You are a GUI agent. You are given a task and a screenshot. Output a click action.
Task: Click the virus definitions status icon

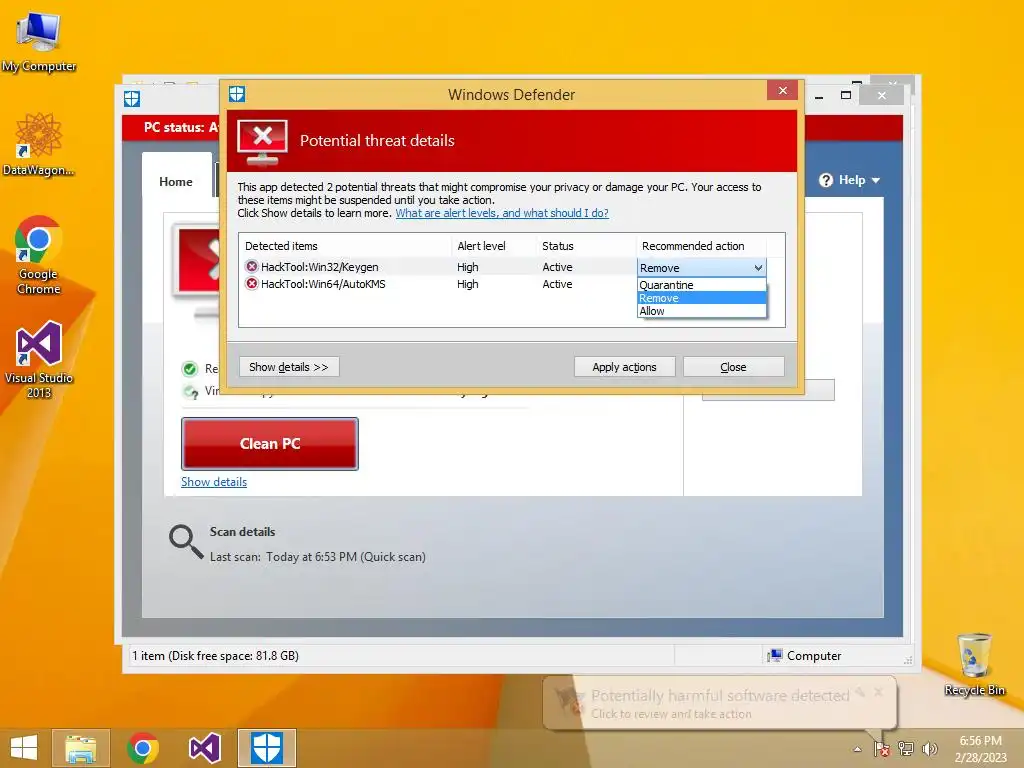pyautogui.click(x=191, y=392)
